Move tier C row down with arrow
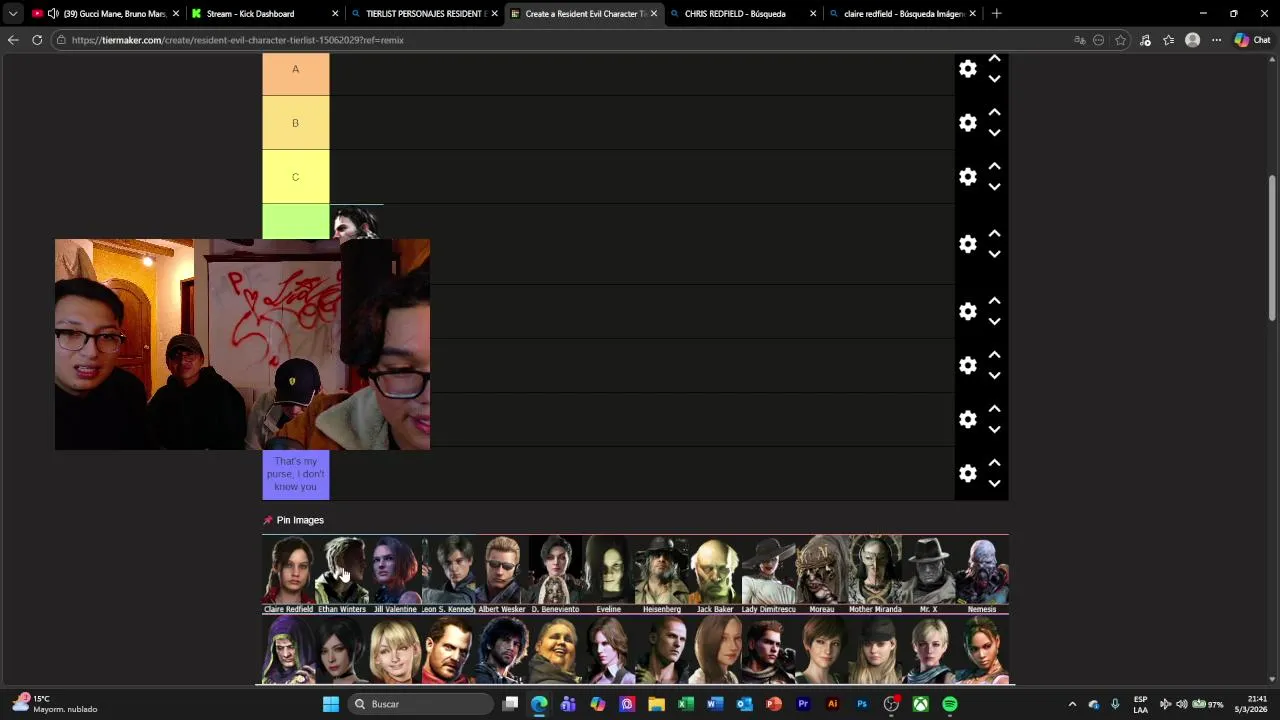This screenshot has height=720, width=1280. [994, 187]
